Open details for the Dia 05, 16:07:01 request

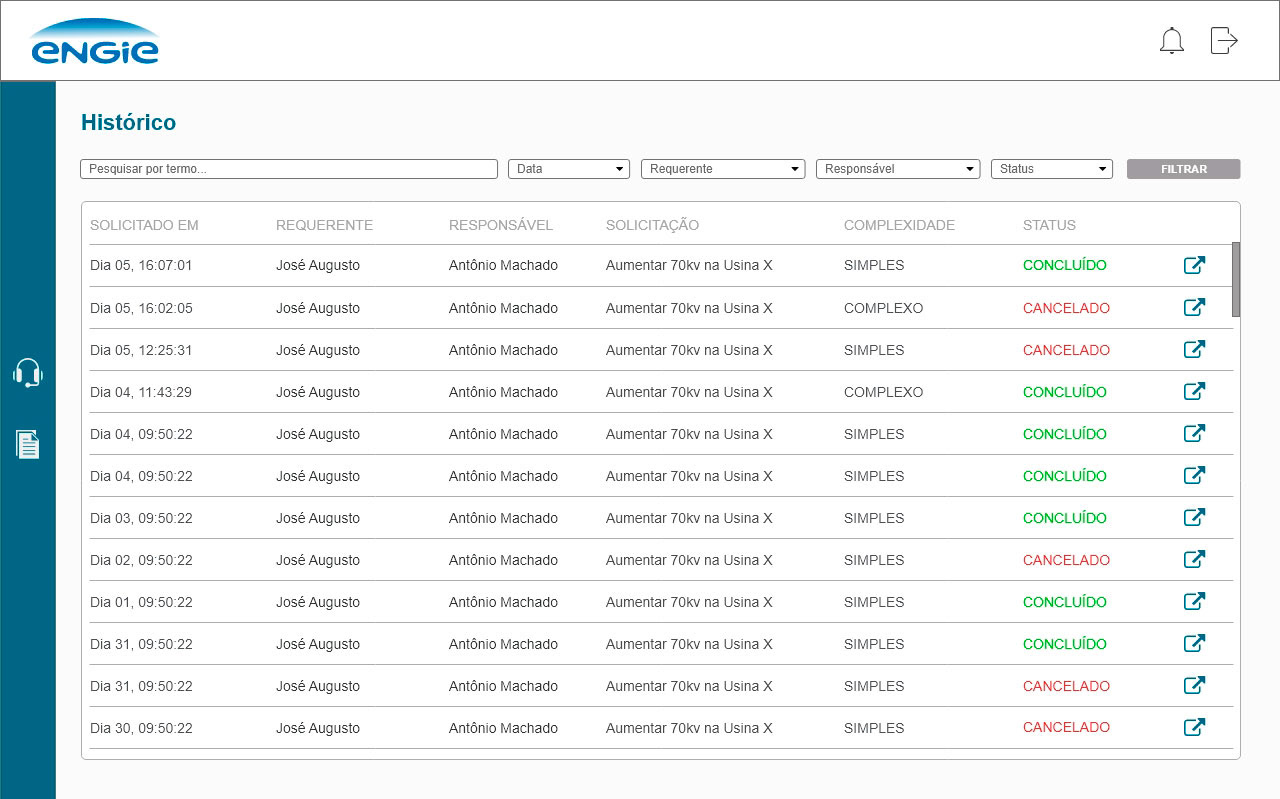pyautogui.click(x=1194, y=265)
